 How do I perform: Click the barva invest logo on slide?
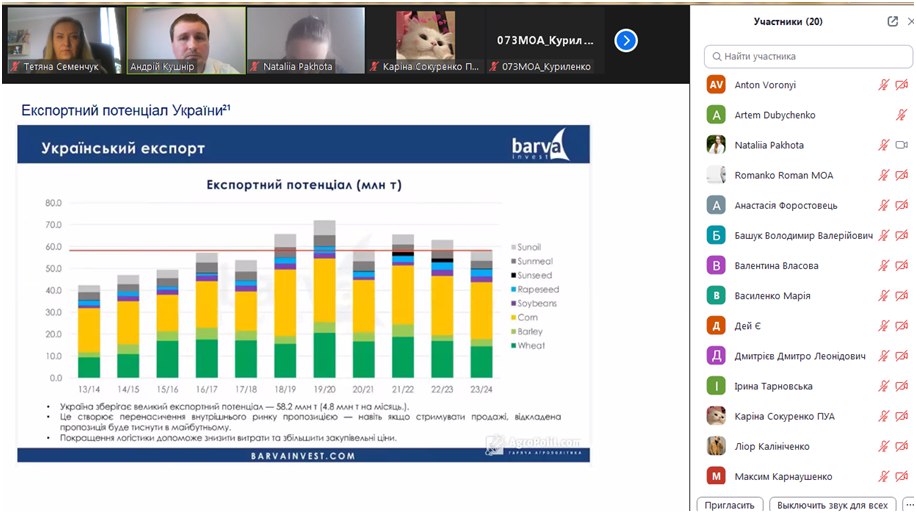pos(539,145)
